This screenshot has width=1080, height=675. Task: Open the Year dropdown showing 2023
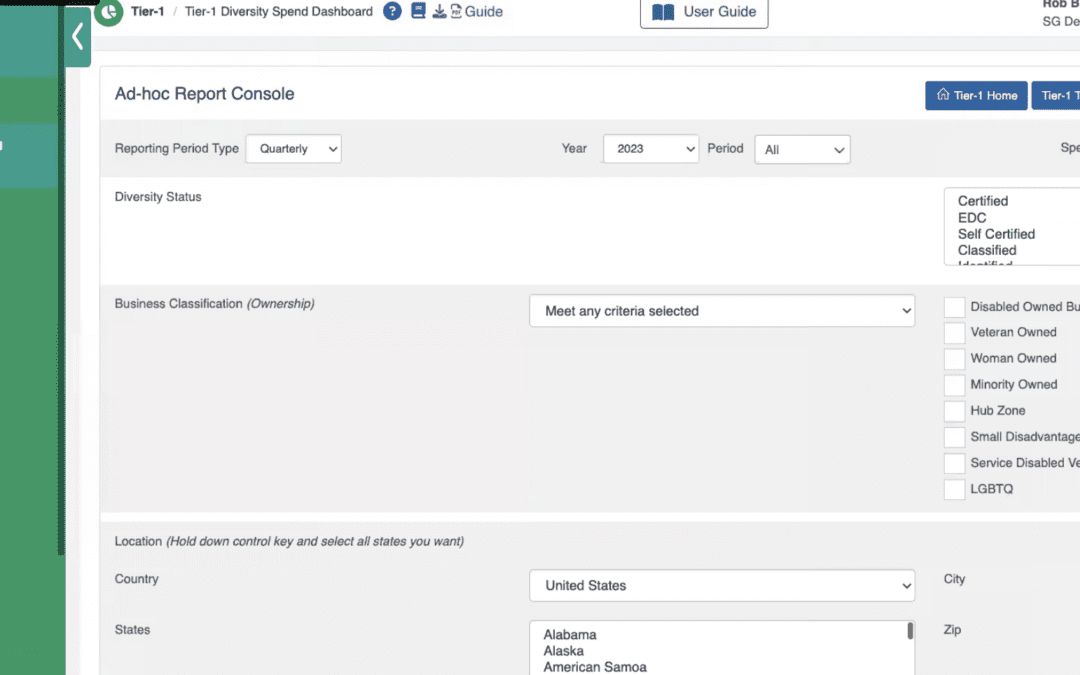click(651, 148)
